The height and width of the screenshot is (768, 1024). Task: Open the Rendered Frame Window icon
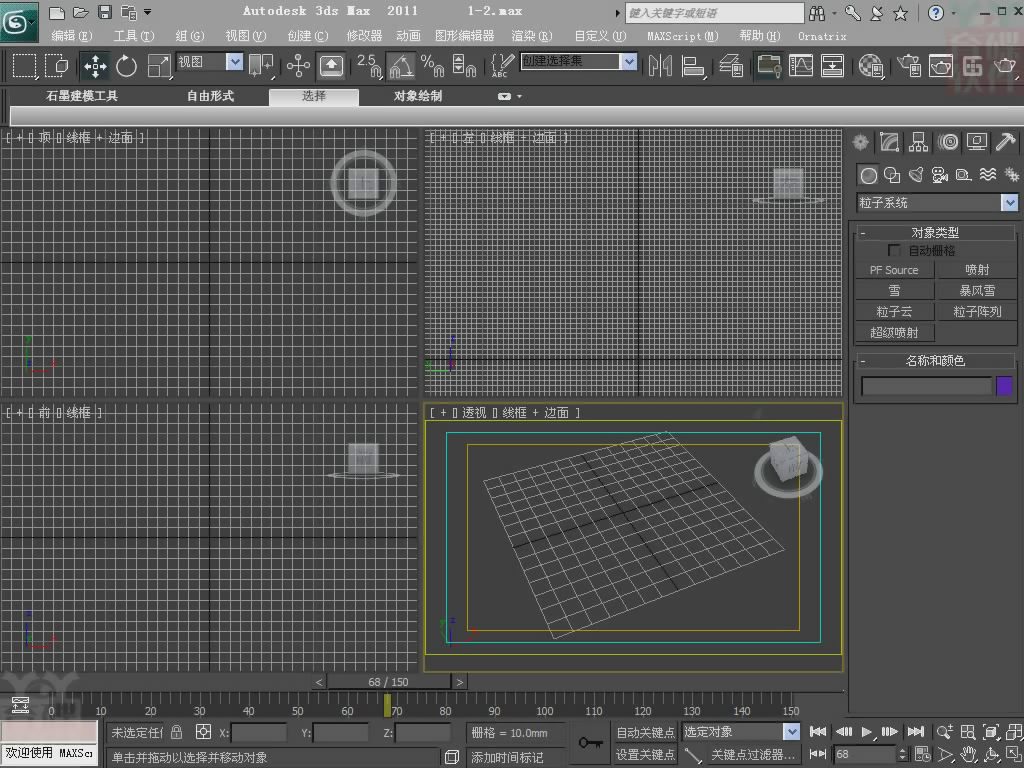[940, 66]
